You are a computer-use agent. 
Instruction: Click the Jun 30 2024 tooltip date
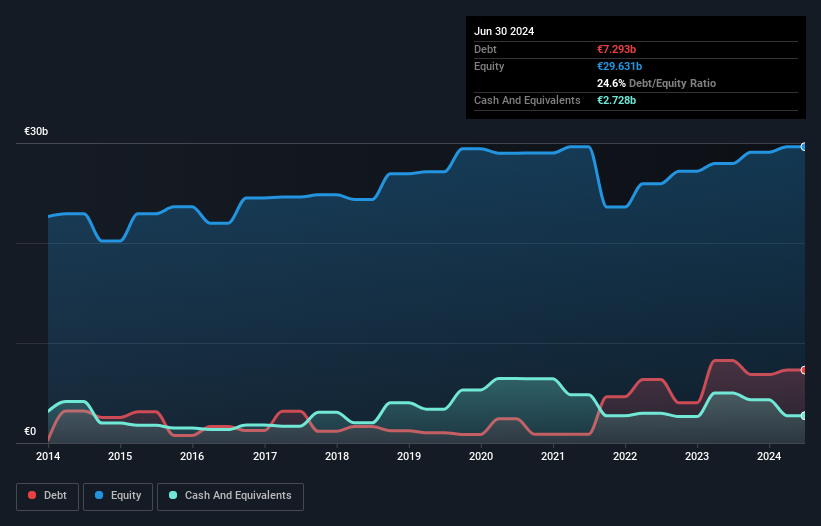pyautogui.click(x=504, y=31)
